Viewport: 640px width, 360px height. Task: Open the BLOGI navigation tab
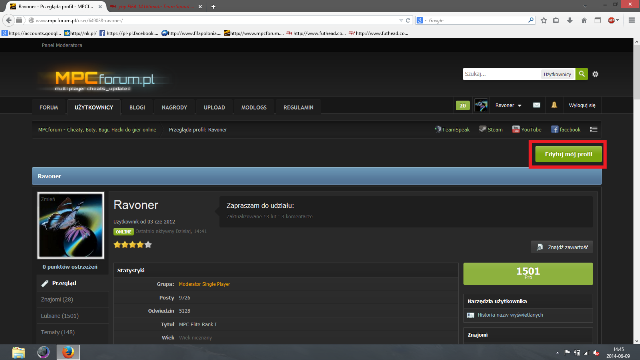click(137, 107)
